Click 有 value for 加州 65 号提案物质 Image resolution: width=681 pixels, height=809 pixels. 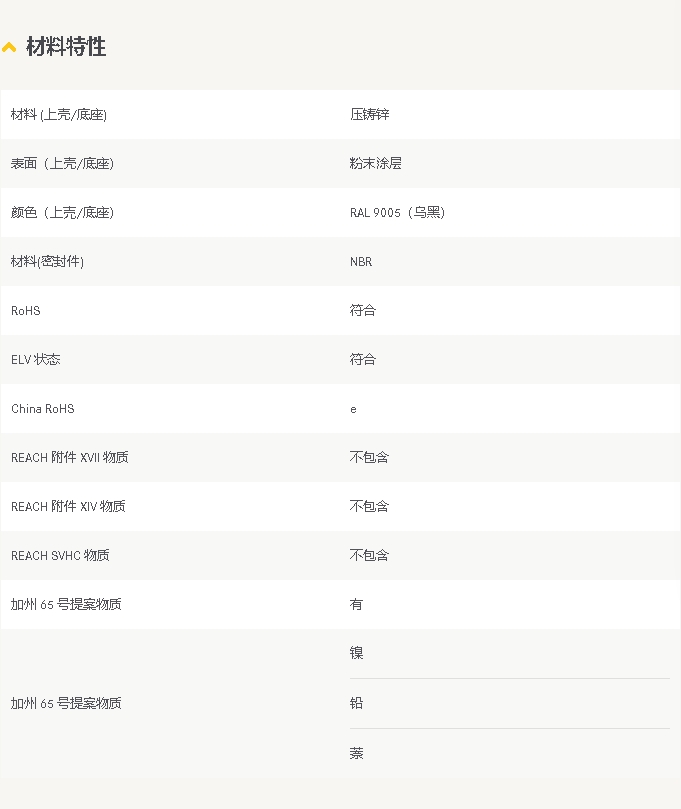coord(356,604)
